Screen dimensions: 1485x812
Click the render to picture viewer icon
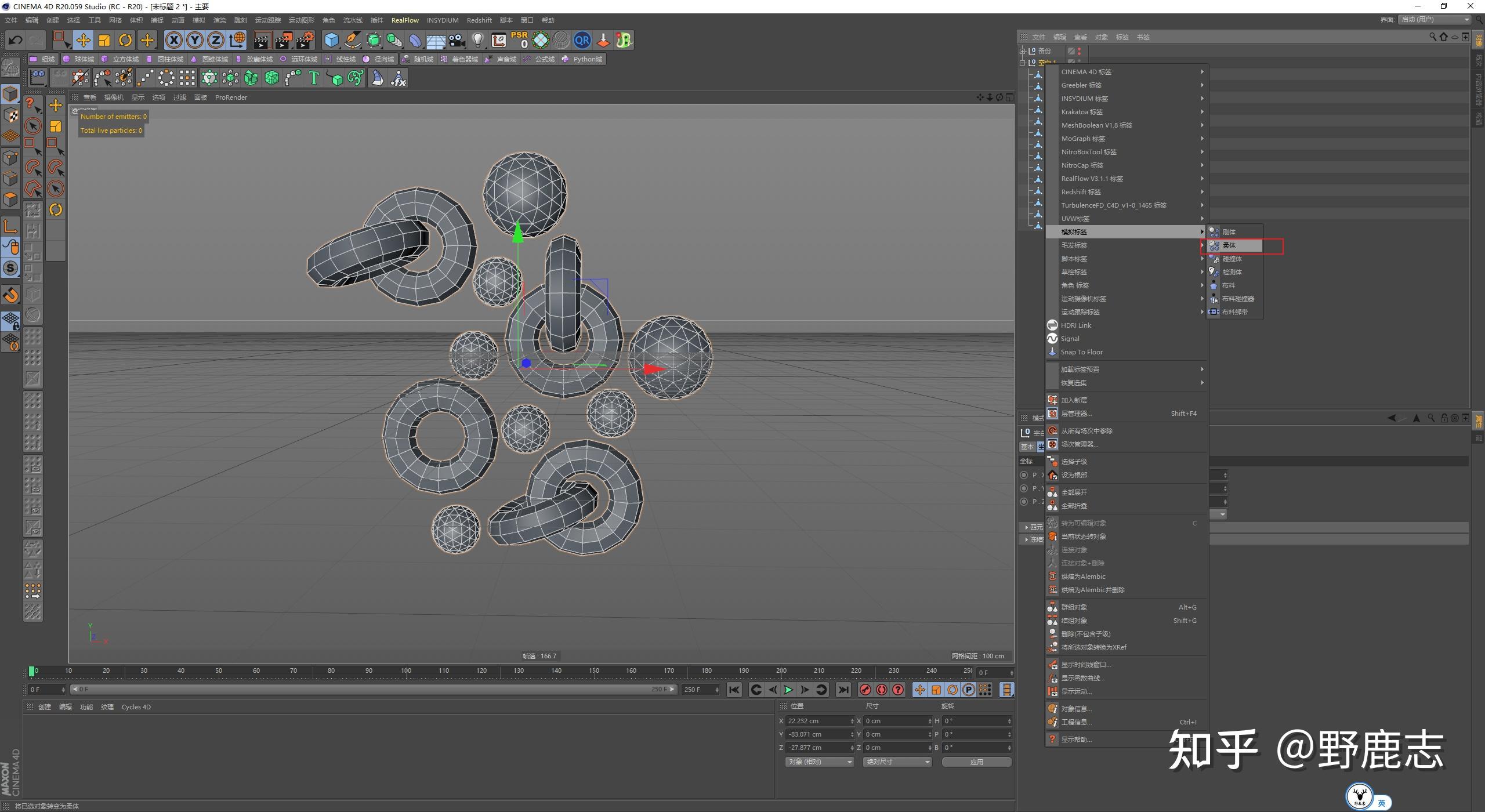click(x=284, y=40)
